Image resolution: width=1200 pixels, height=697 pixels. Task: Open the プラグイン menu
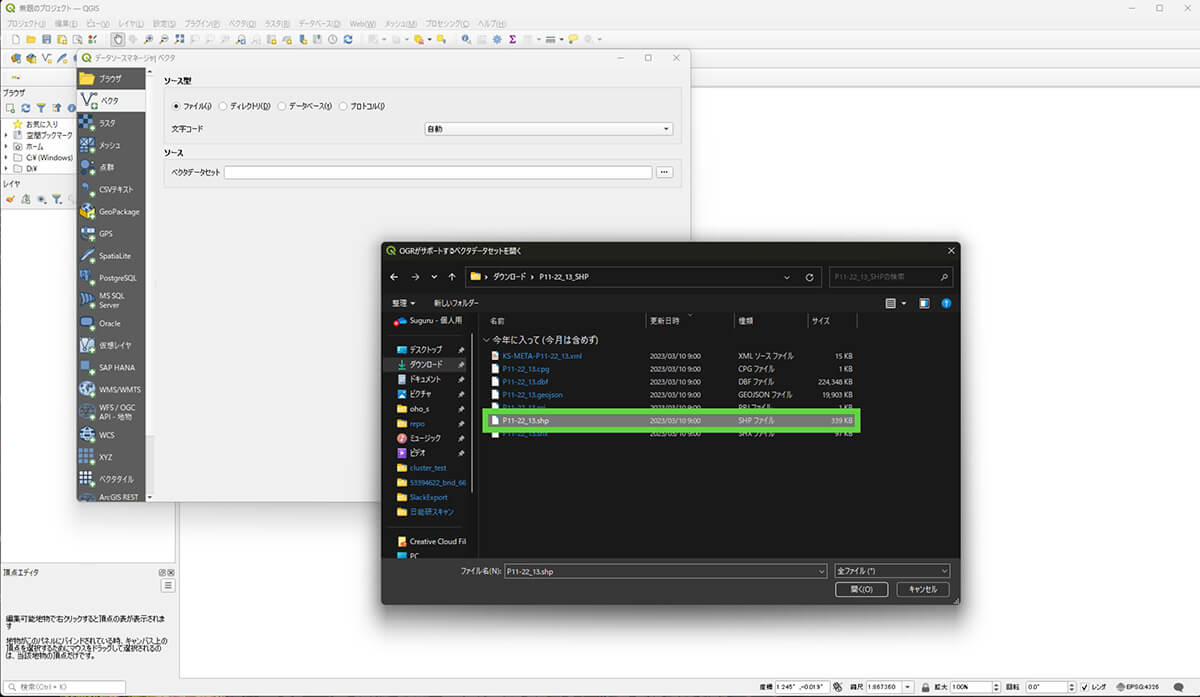203,23
